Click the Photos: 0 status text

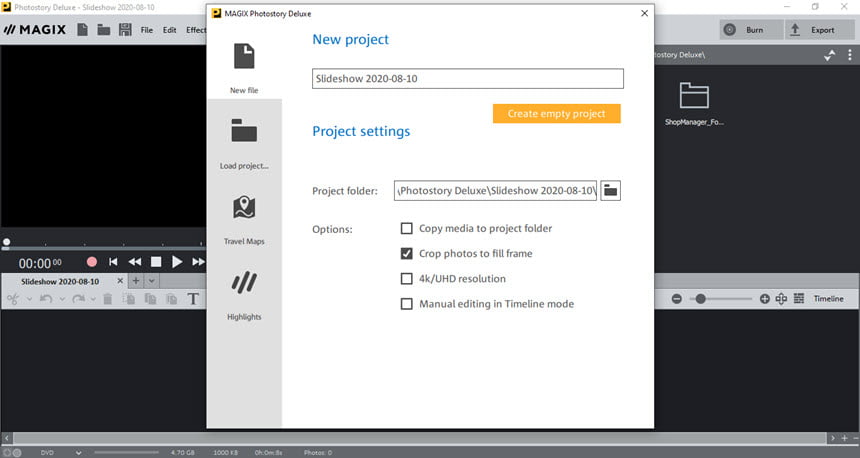[318, 453]
